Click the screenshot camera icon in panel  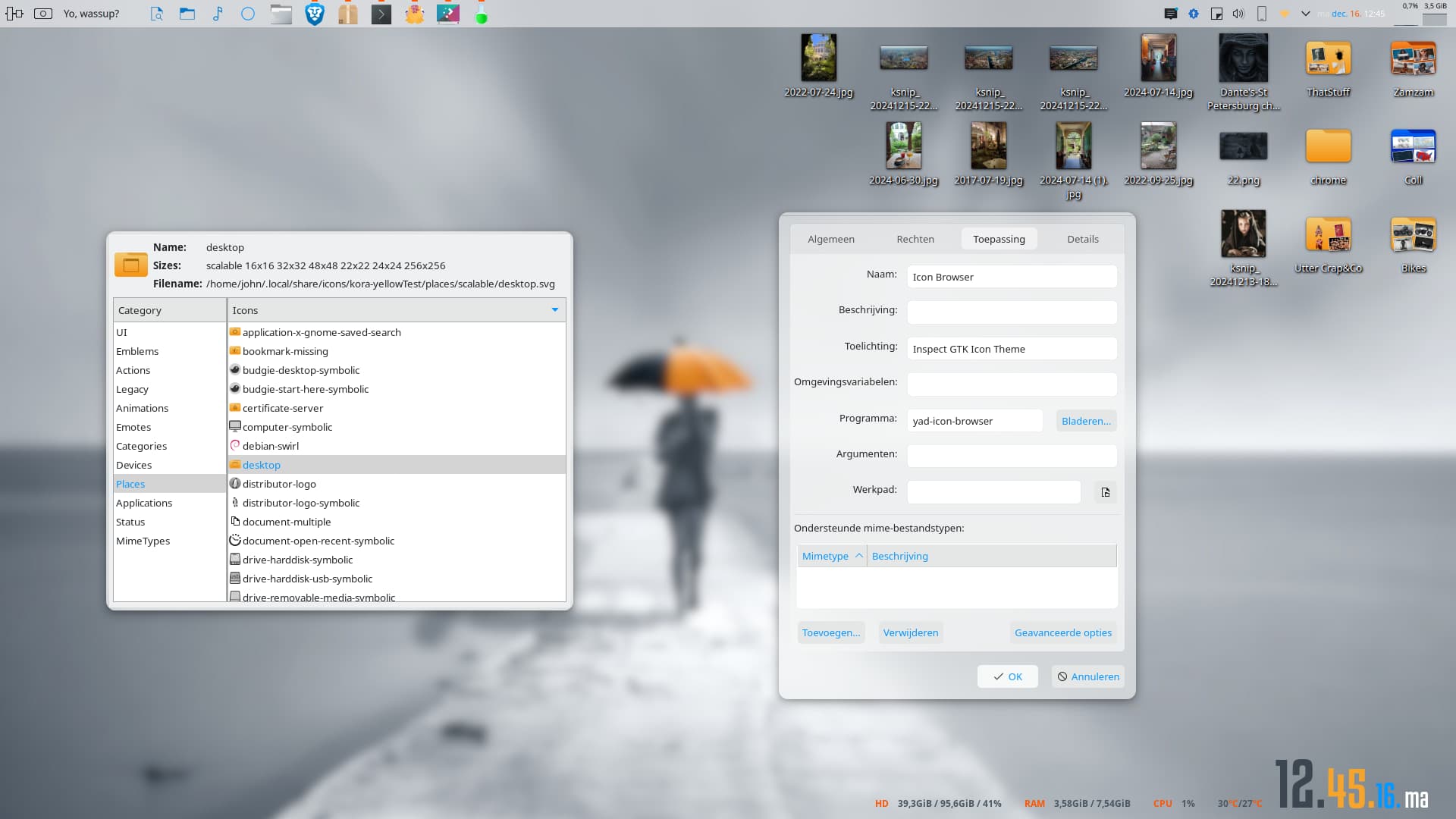point(43,14)
